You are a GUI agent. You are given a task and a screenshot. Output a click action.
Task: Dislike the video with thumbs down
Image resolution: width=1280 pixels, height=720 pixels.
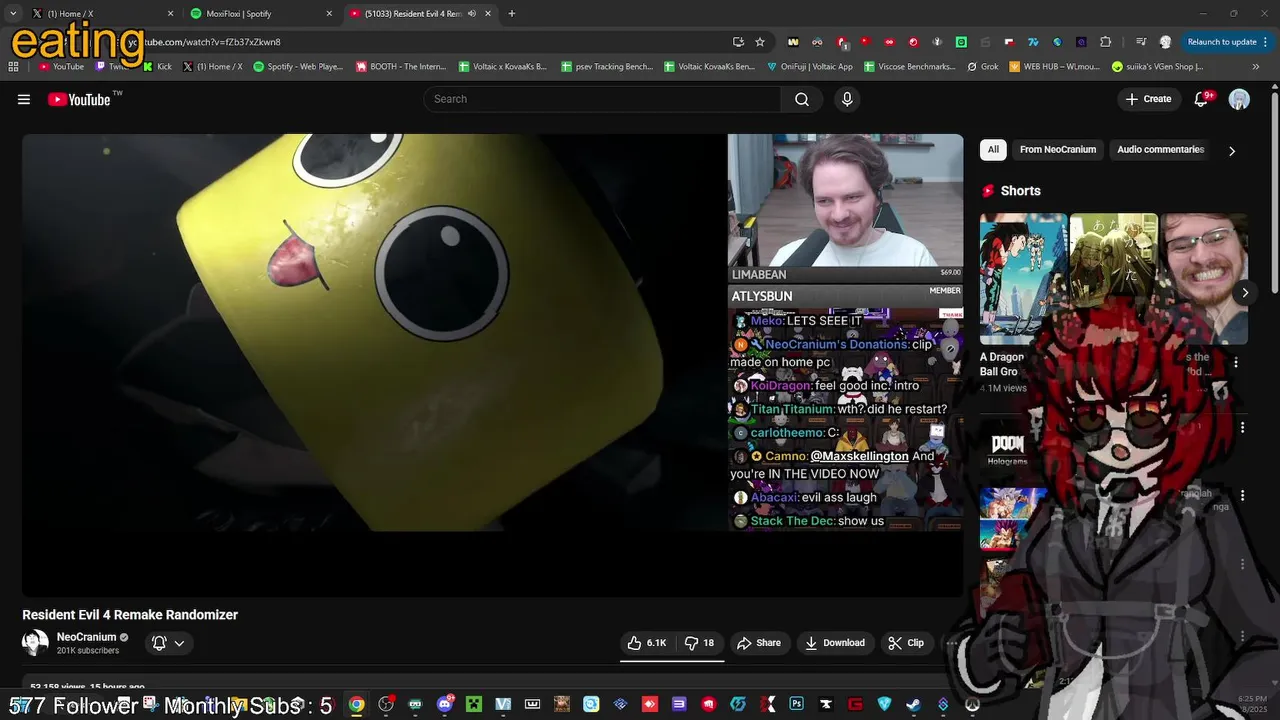pos(698,643)
